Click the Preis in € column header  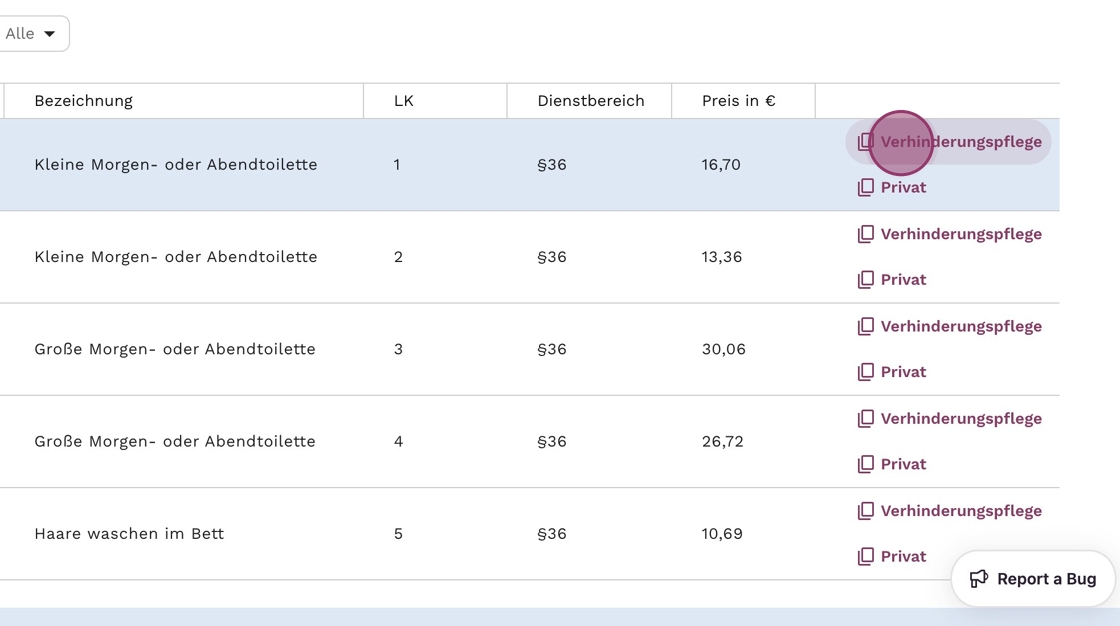(x=738, y=101)
